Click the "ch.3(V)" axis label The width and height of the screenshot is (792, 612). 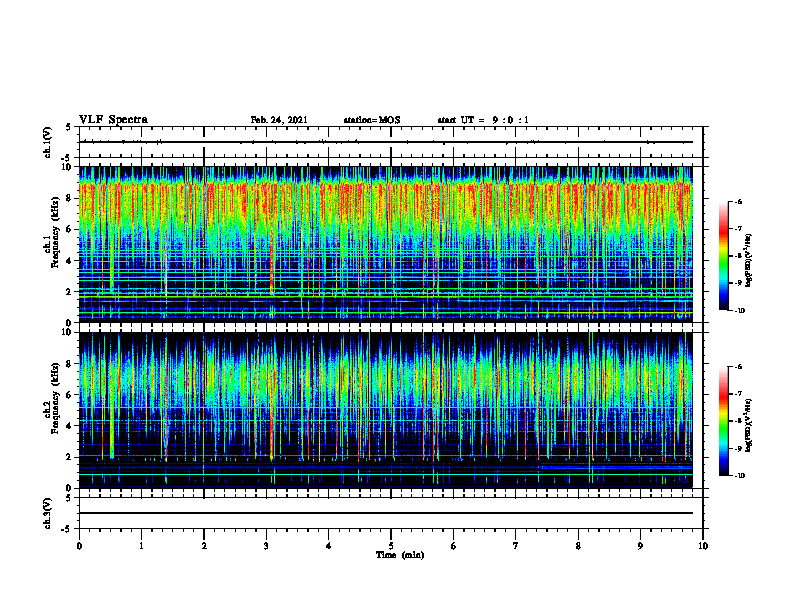[47, 513]
